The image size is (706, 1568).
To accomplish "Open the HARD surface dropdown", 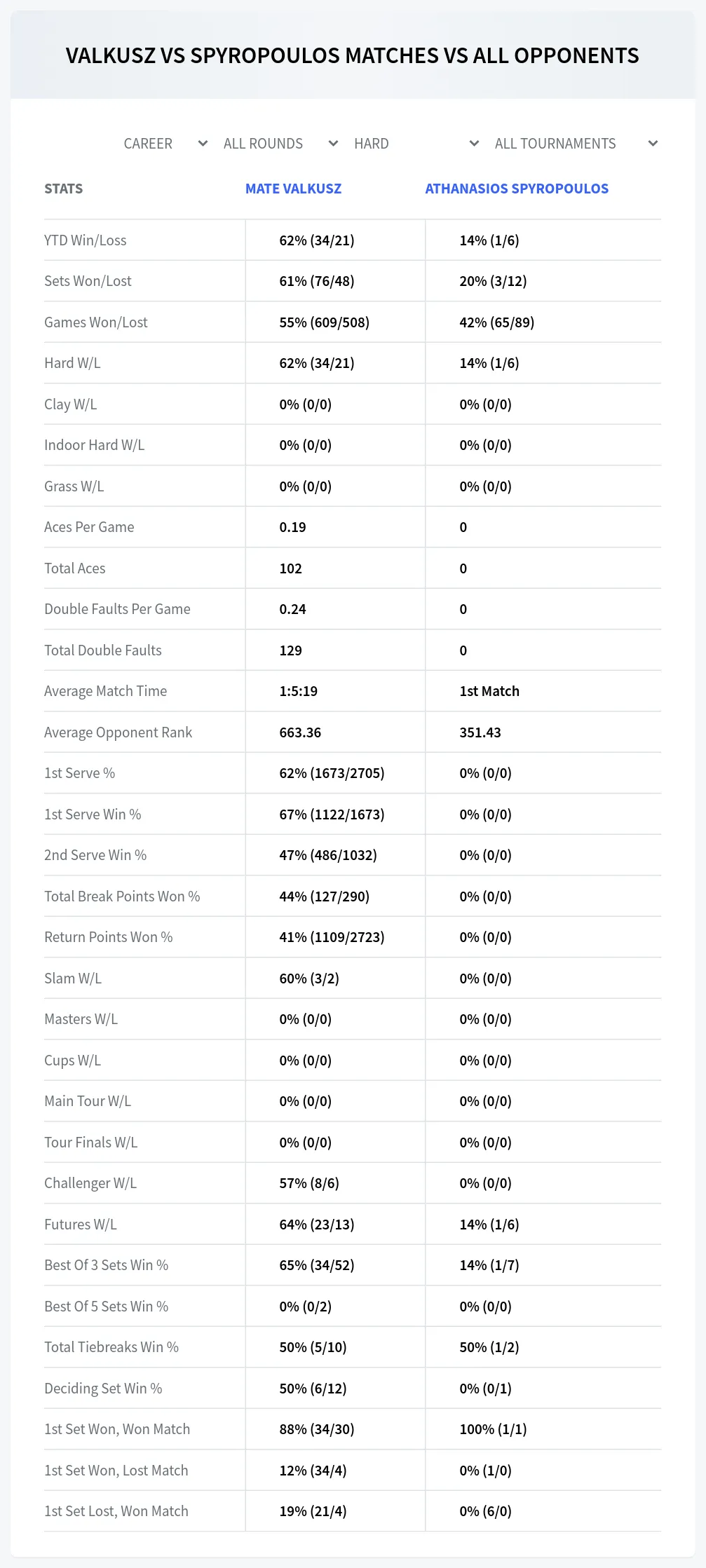I will pyautogui.click(x=416, y=144).
